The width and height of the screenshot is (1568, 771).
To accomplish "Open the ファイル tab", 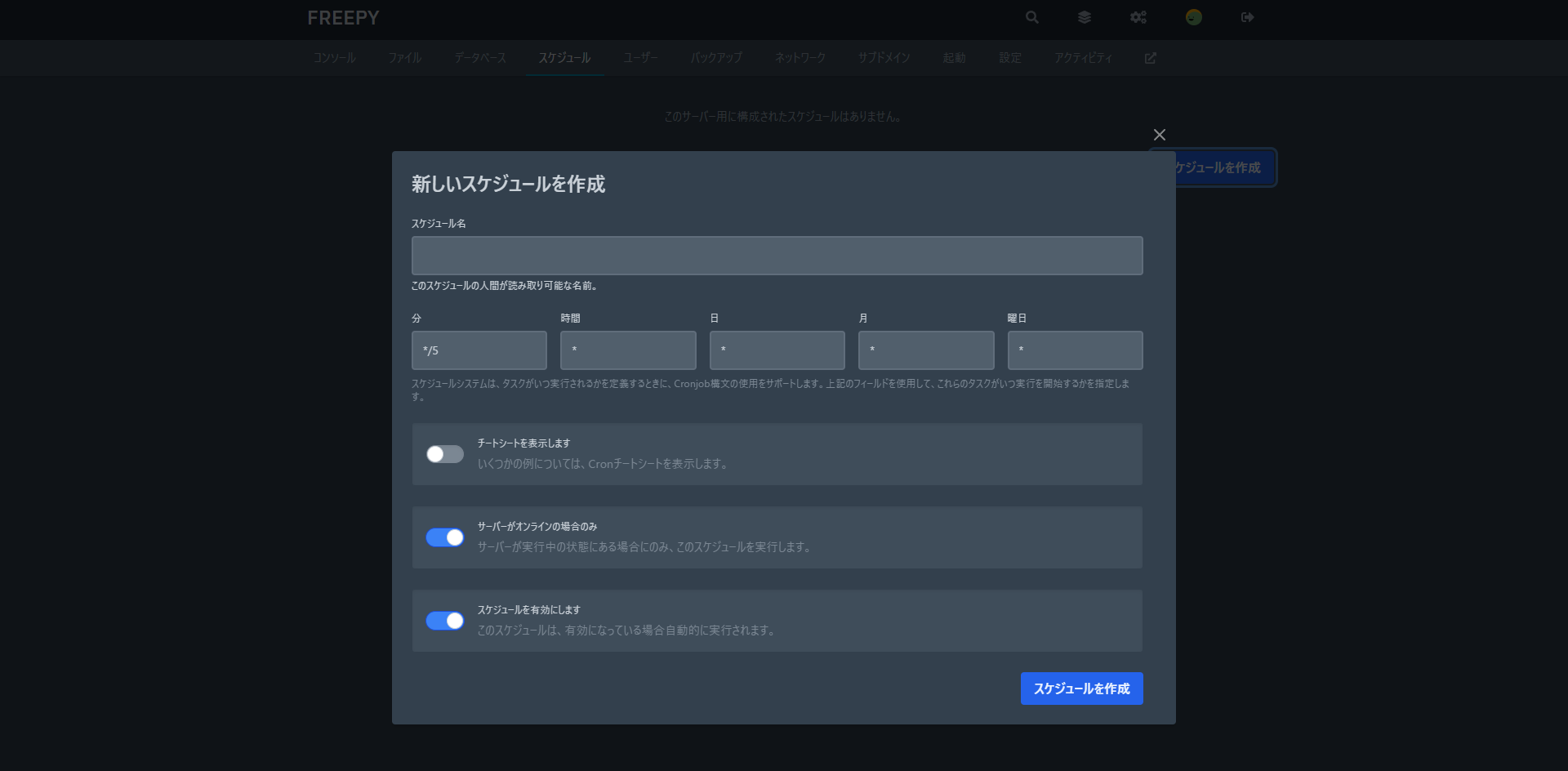I will point(404,58).
